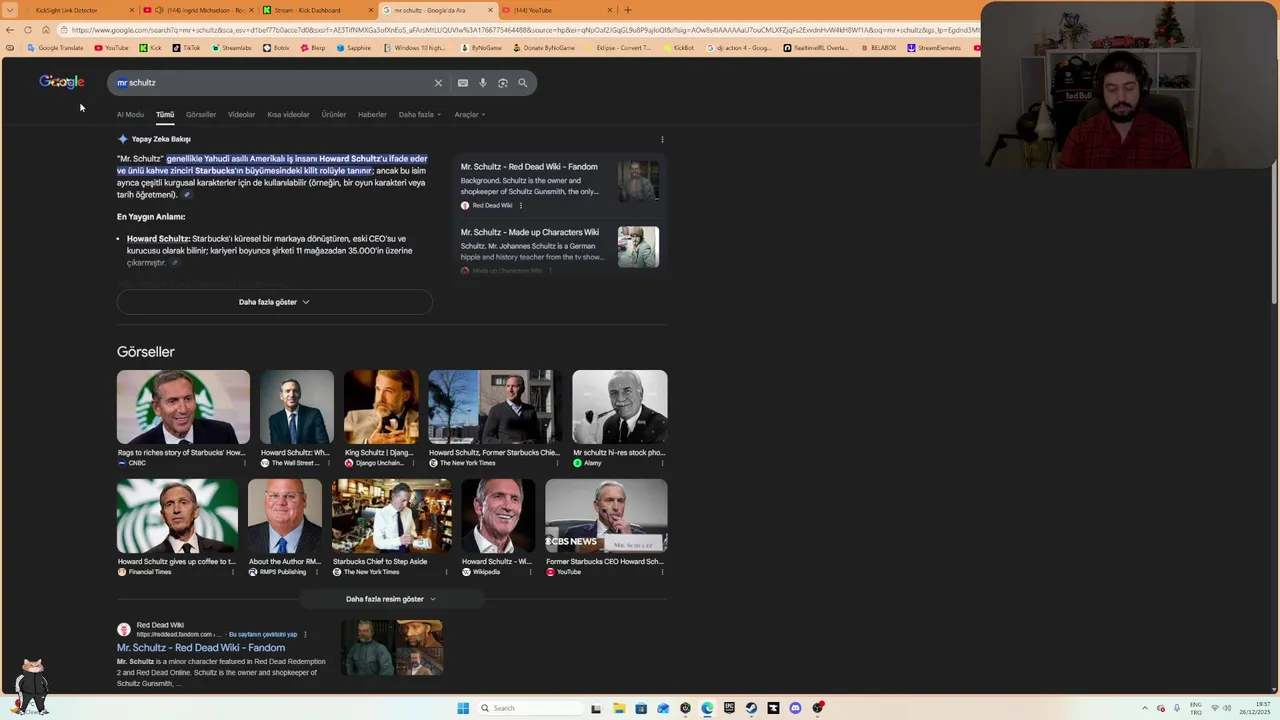Open the Blerp bookmark
Screen dimensions: 1280x720
[313, 48]
